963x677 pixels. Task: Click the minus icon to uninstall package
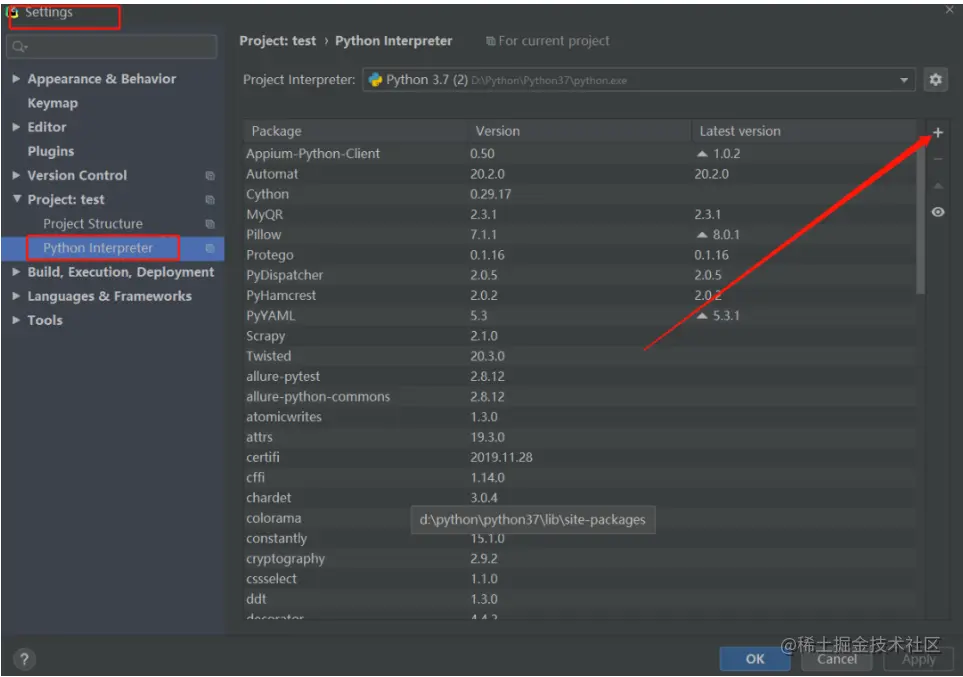point(938,159)
